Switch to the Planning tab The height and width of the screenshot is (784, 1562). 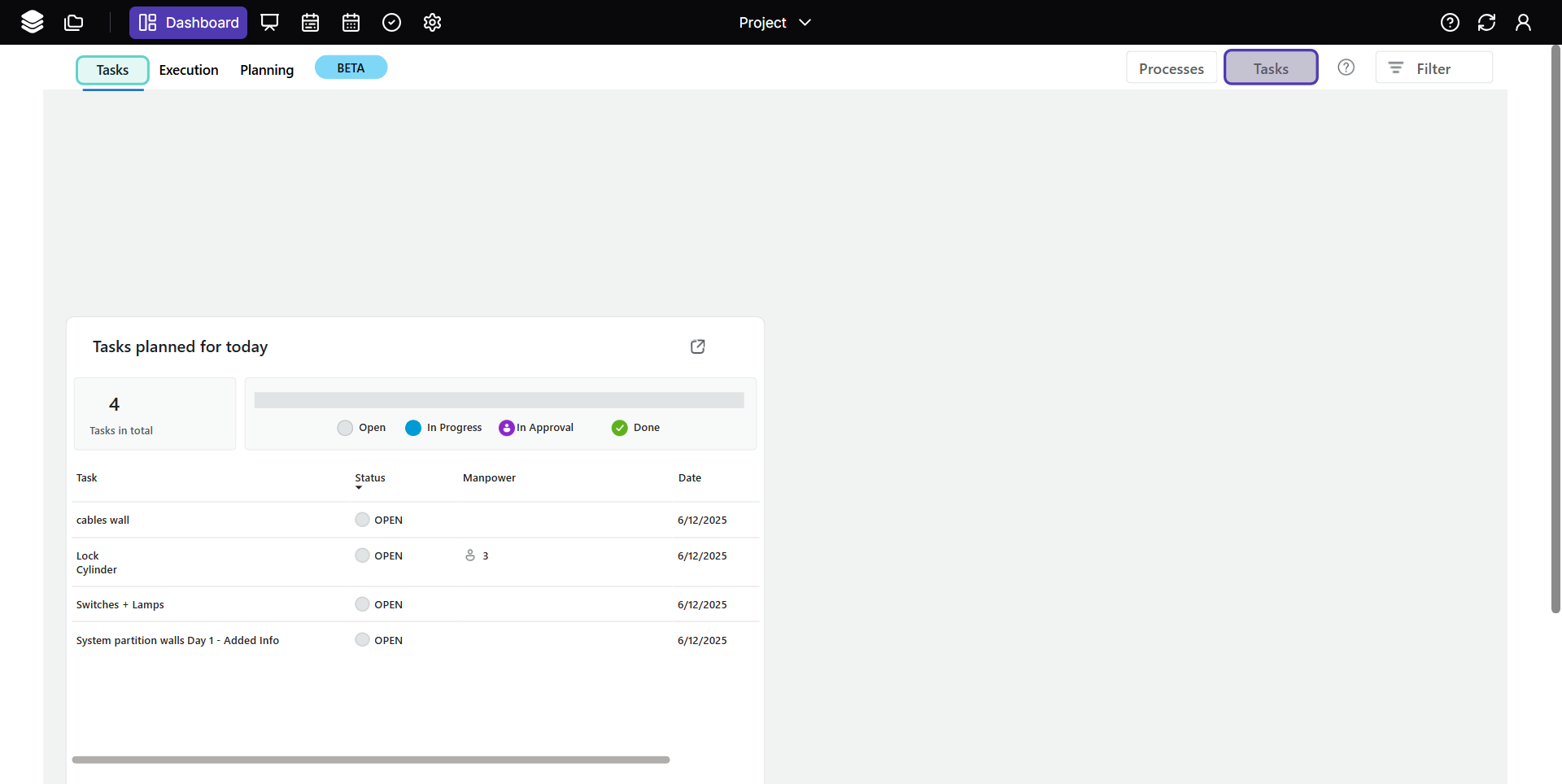267,70
